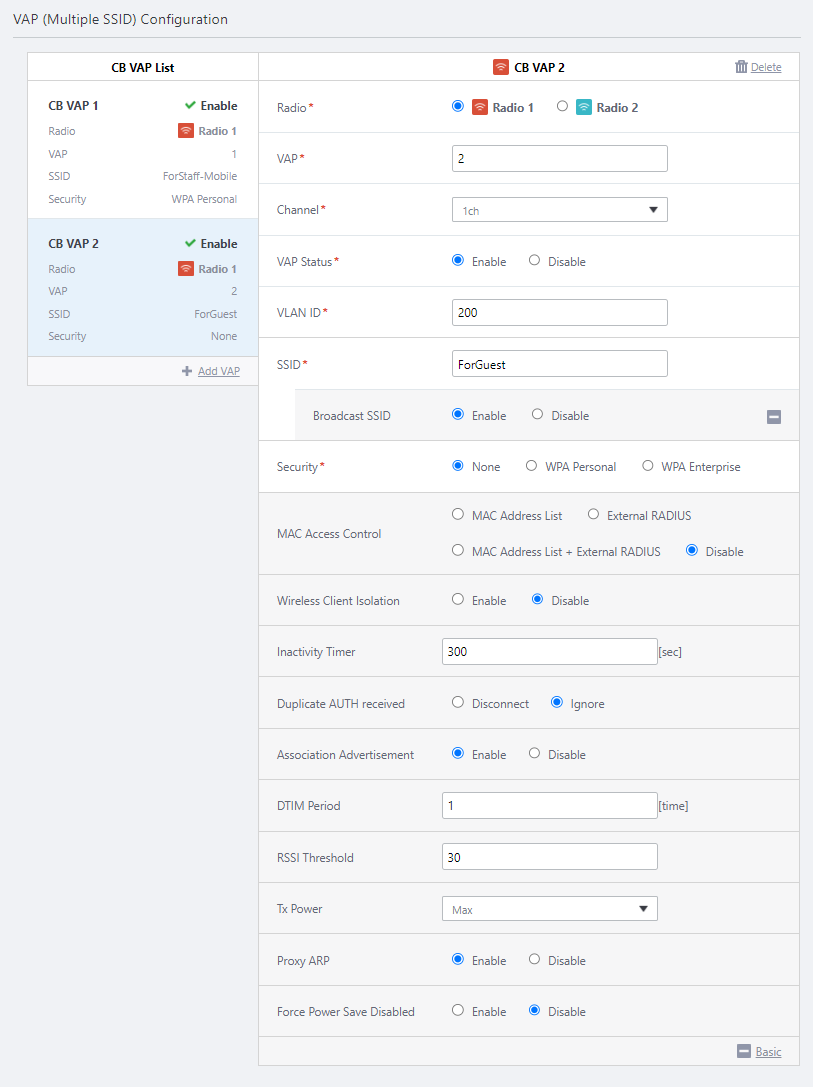Collapse the Broadcast SSID section minus icon
Image resolution: width=813 pixels, height=1087 pixels.
(x=774, y=417)
